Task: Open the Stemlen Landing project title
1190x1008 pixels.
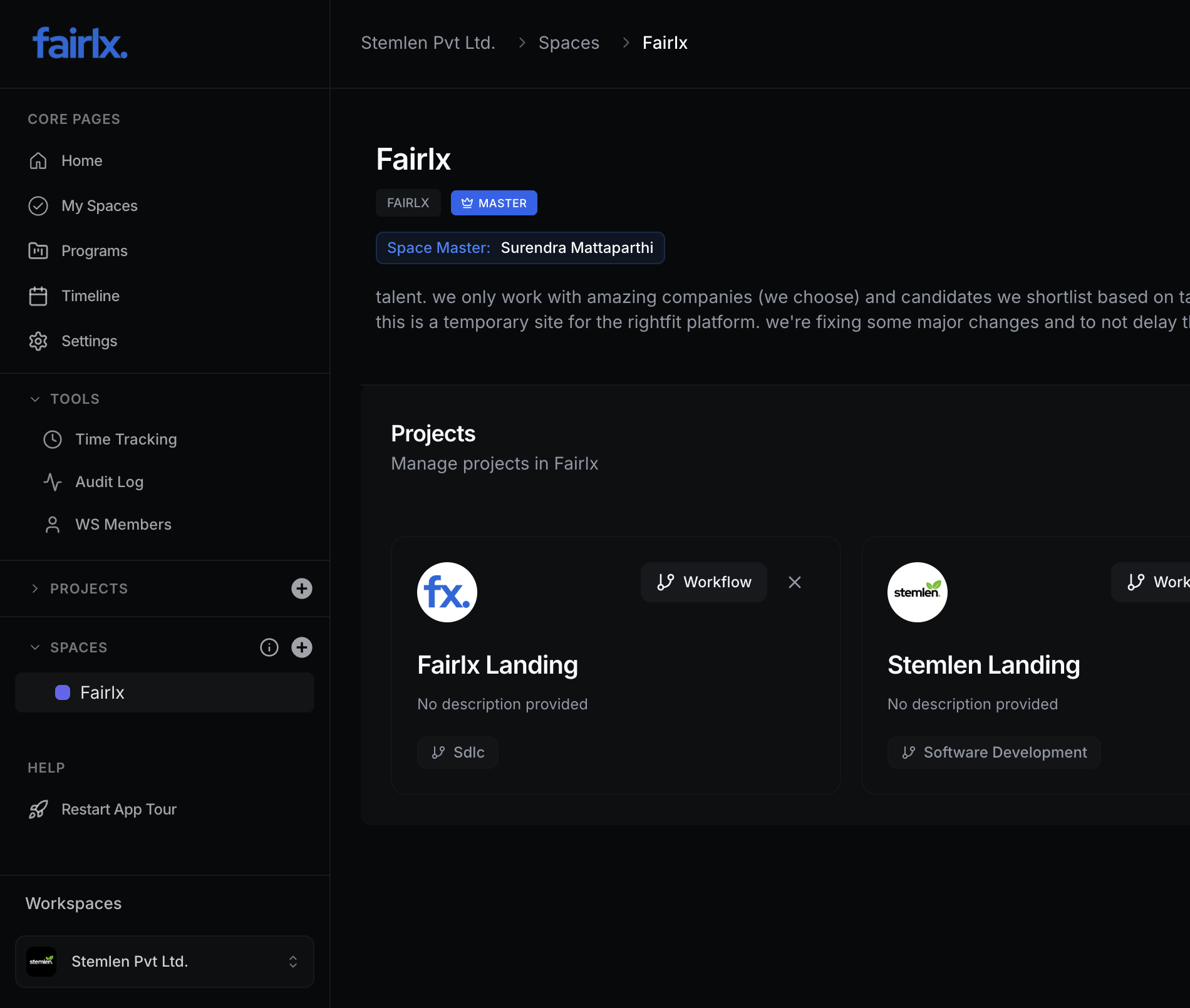Action: coord(984,665)
